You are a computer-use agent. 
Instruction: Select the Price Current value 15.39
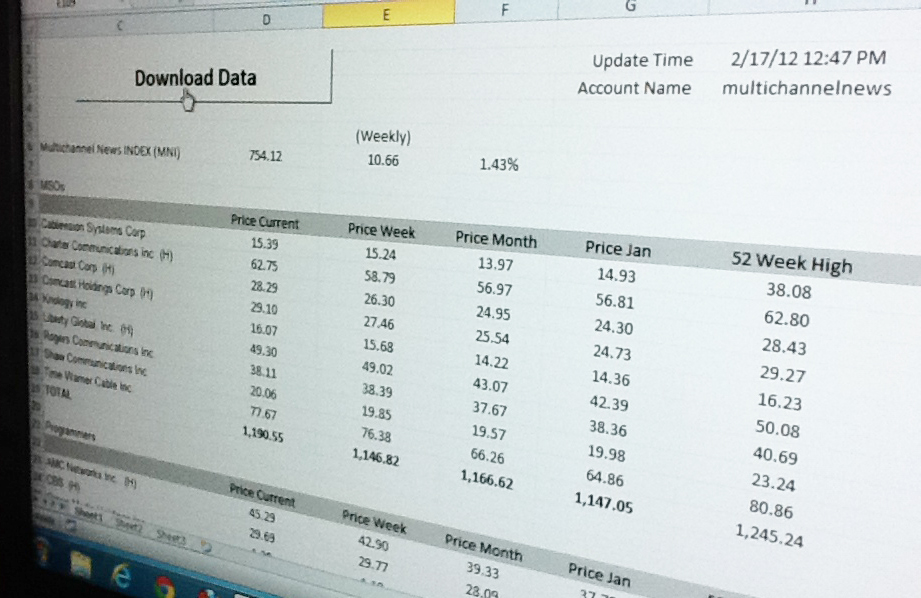pos(265,243)
